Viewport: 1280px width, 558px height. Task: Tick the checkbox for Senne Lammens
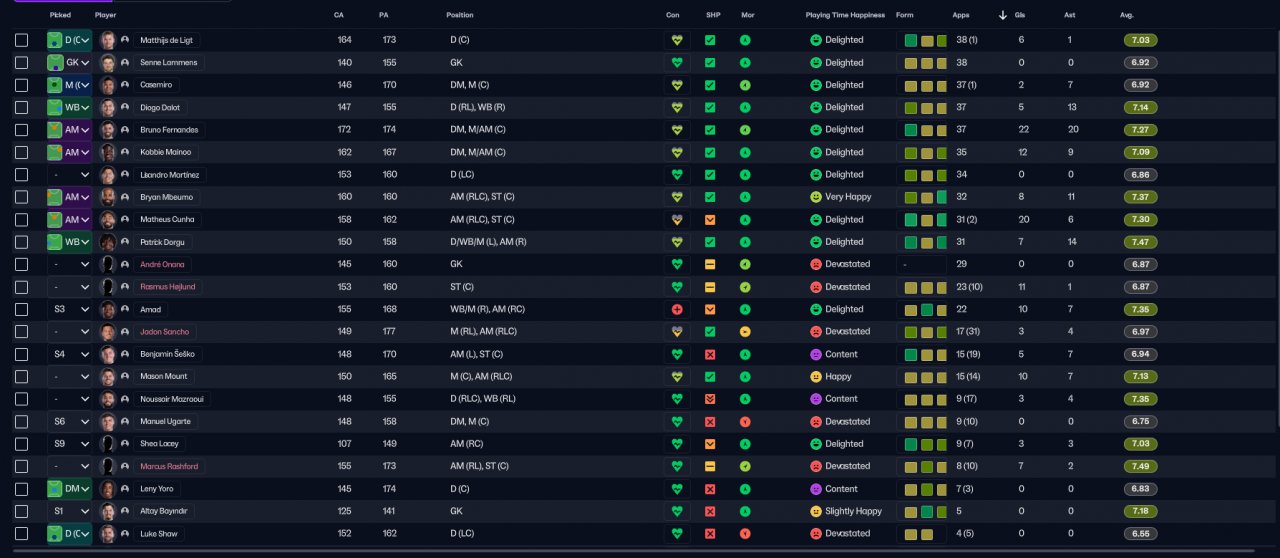[22, 63]
